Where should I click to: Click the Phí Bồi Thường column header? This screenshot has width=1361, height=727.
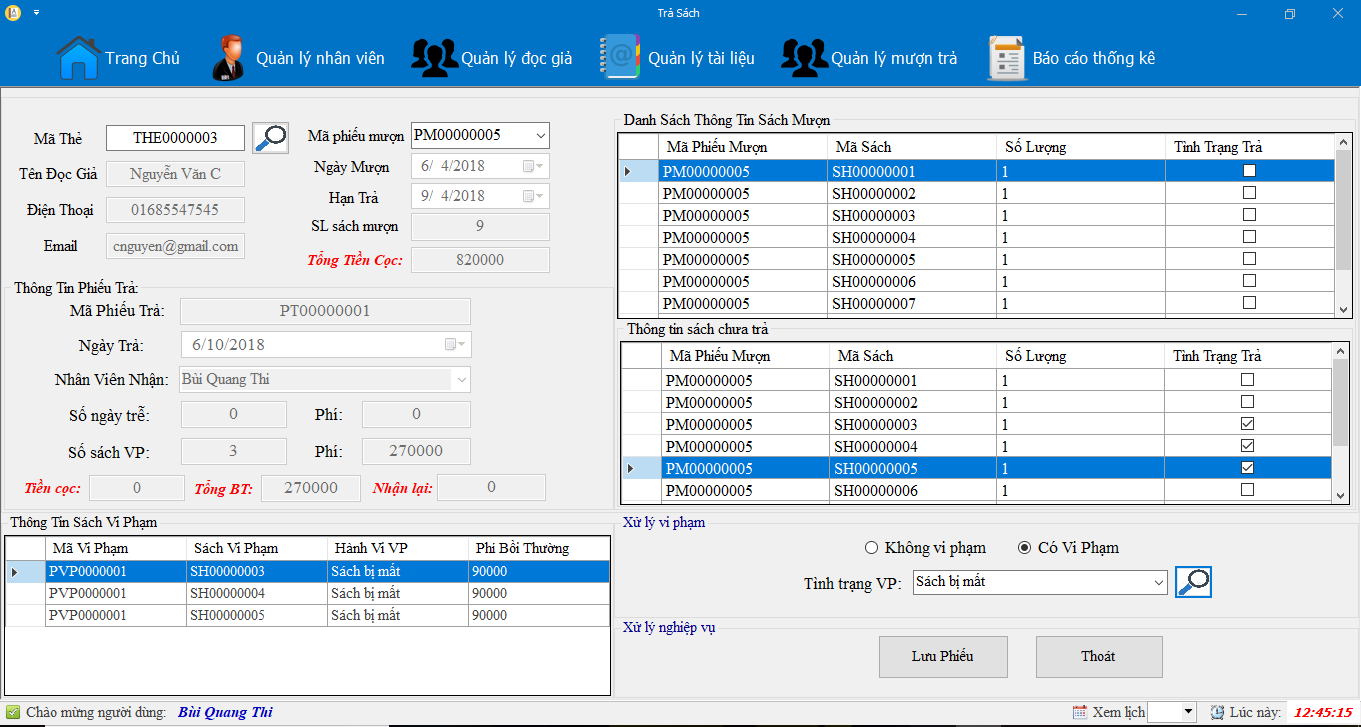(538, 548)
